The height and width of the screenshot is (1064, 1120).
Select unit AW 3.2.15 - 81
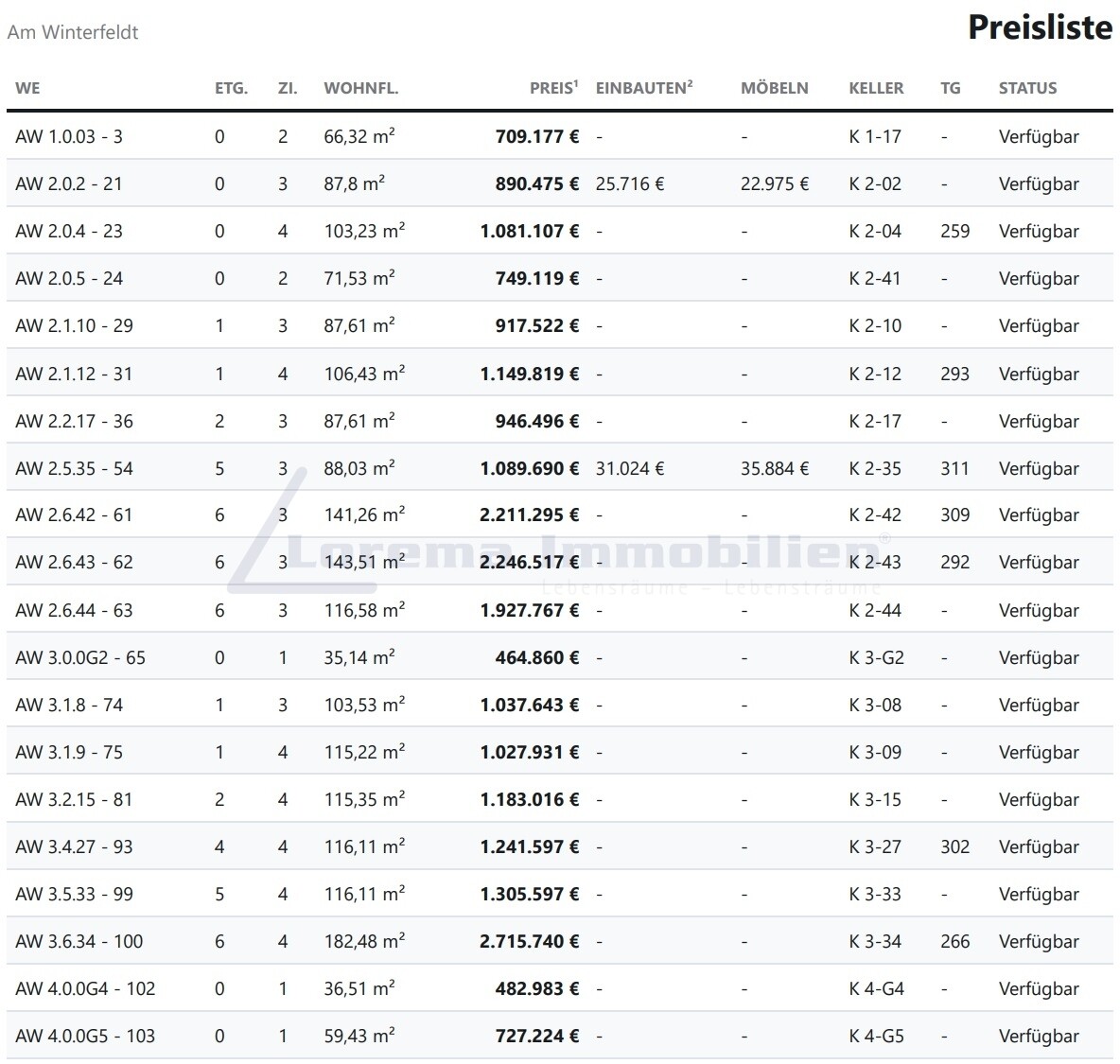click(75, 800)
